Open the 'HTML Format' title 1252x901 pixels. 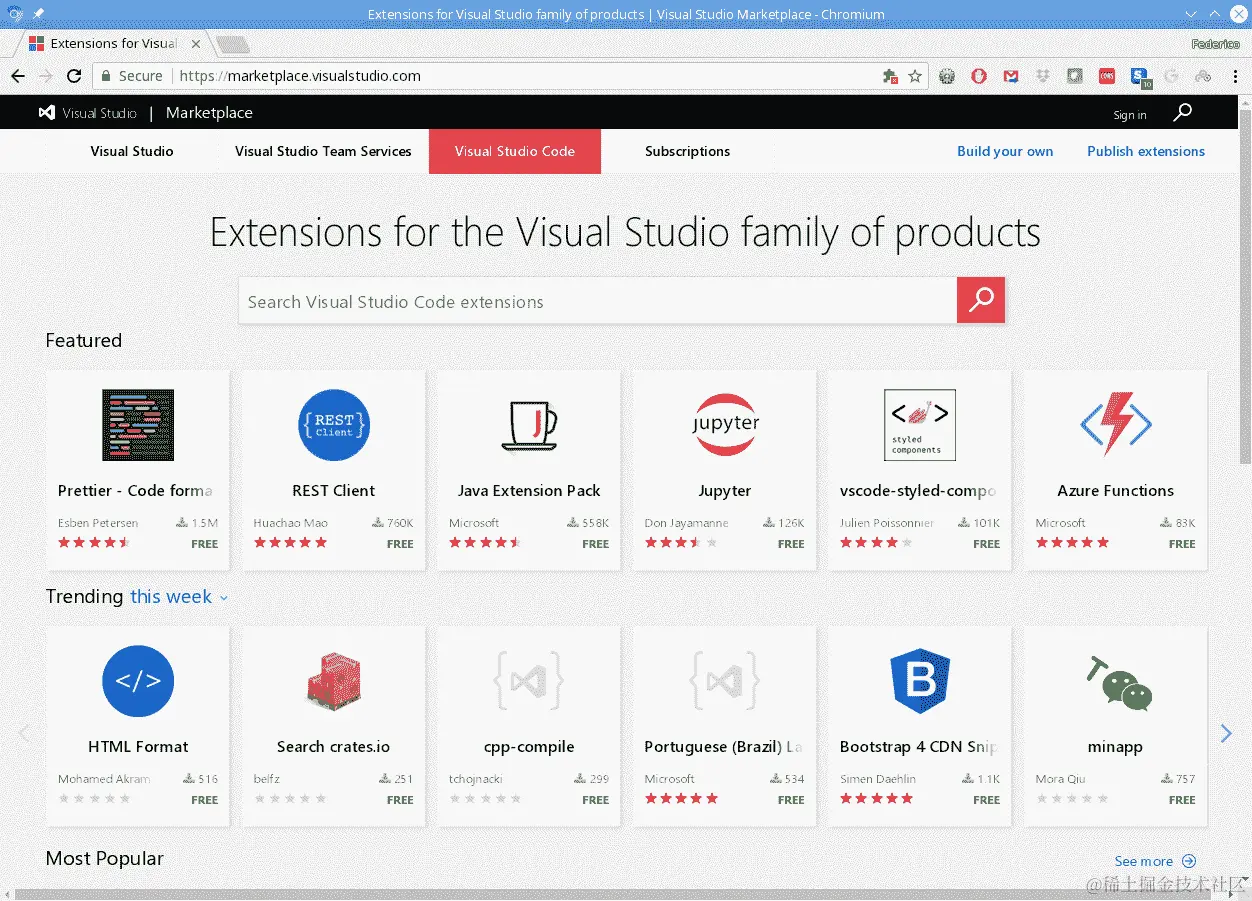138,746
